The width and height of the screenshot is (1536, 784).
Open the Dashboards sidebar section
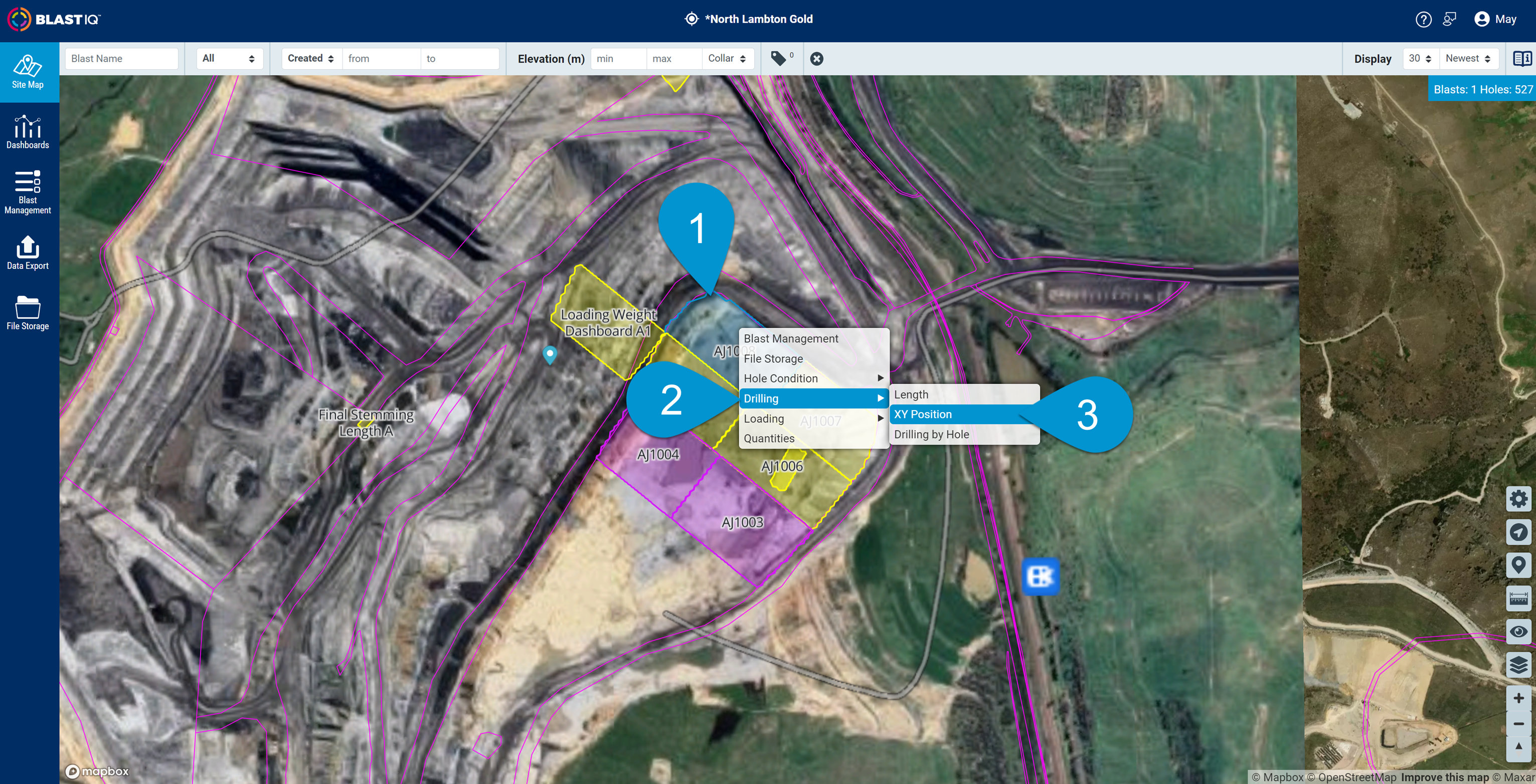28,132
